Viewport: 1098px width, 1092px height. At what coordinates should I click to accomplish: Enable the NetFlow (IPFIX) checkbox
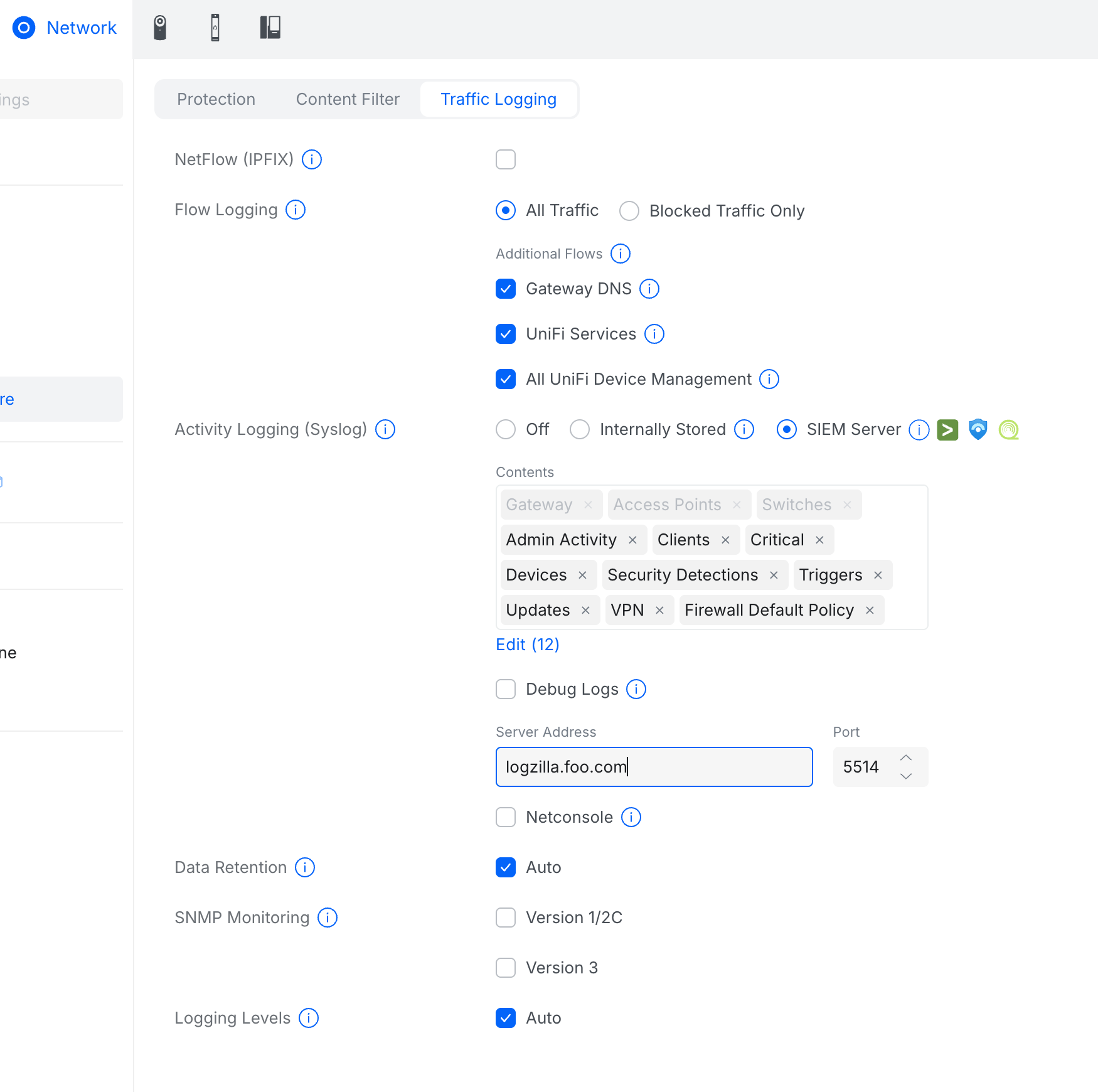tap(505, 159)
